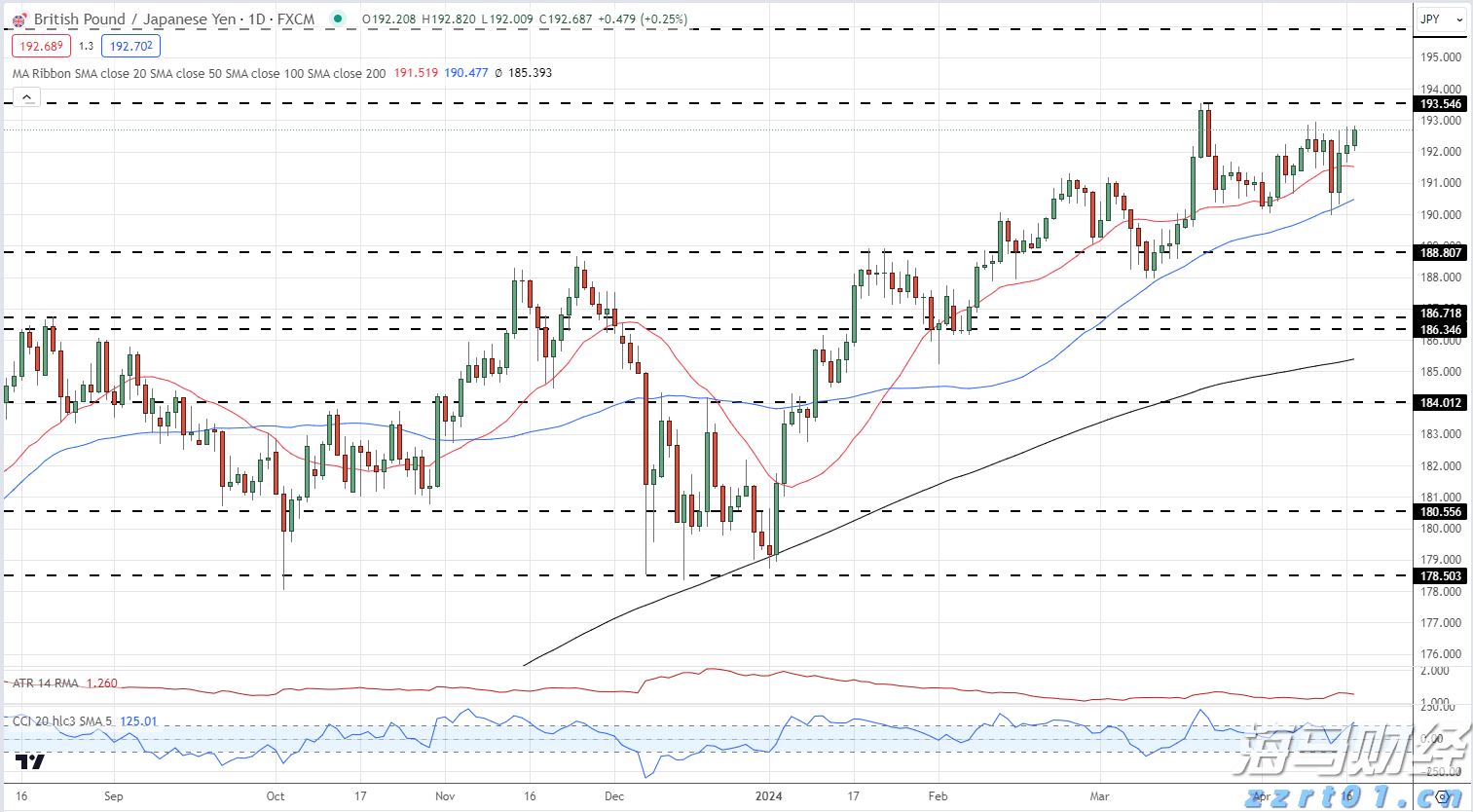Click the Oct label on time axis
The image size is (1473, 812).
[276, 796]
